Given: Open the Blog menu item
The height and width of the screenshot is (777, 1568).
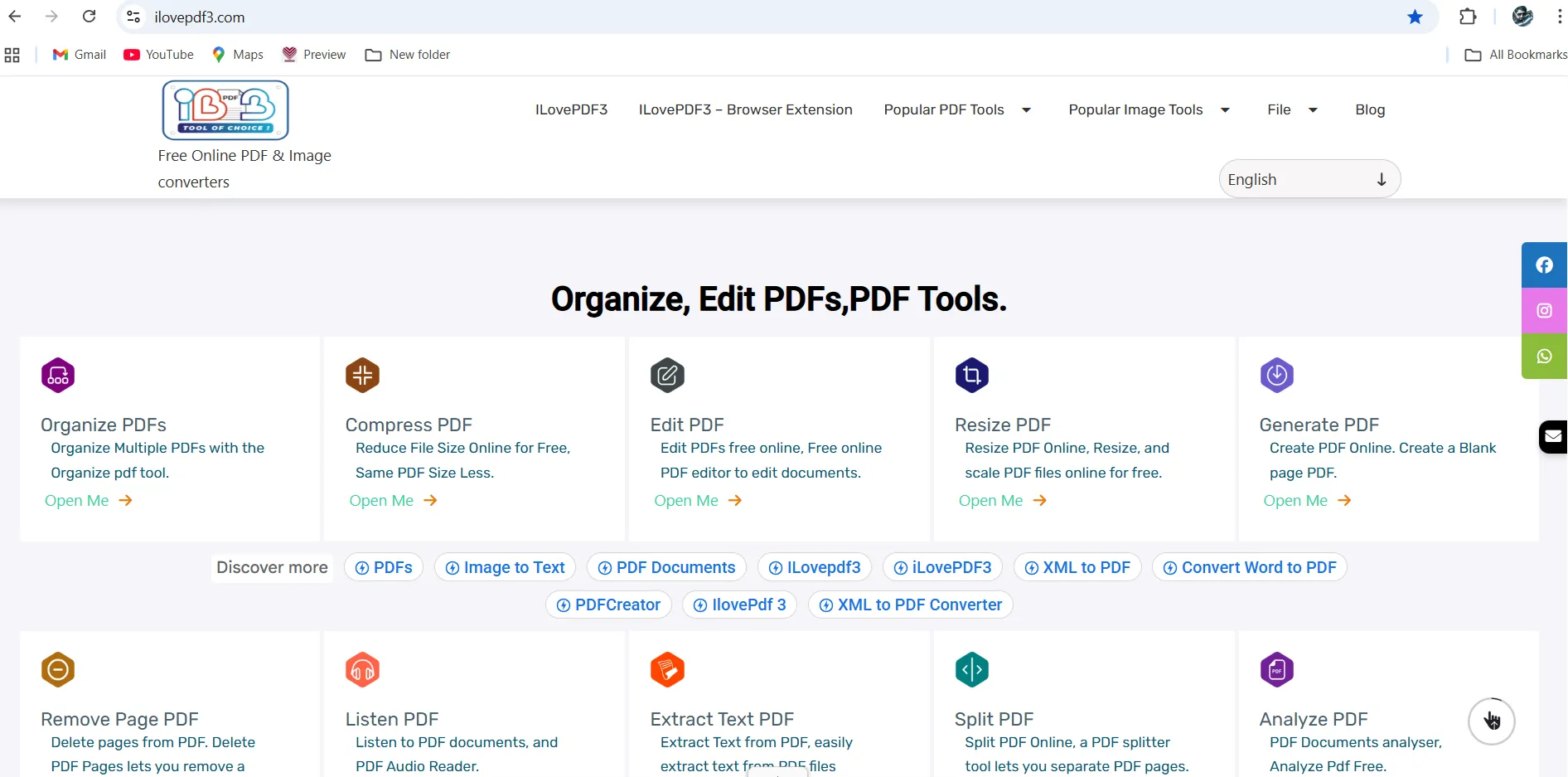Looking at the screenshot, I should [x=1370, y=109].
